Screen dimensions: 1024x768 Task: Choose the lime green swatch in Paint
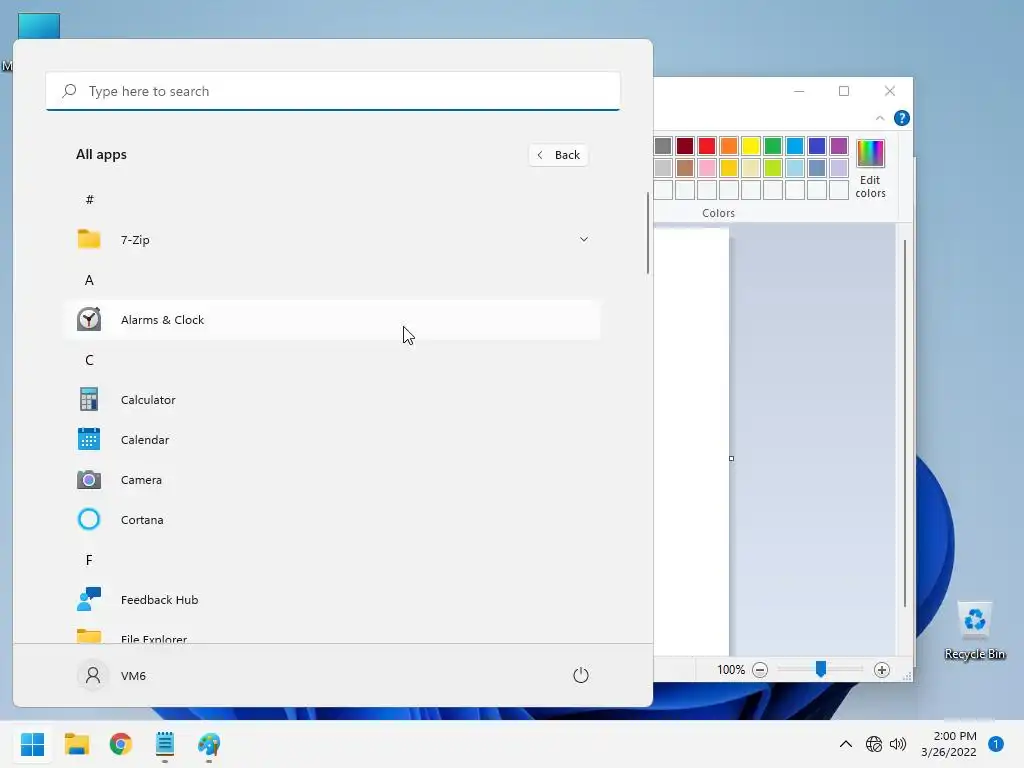(773, 168)
